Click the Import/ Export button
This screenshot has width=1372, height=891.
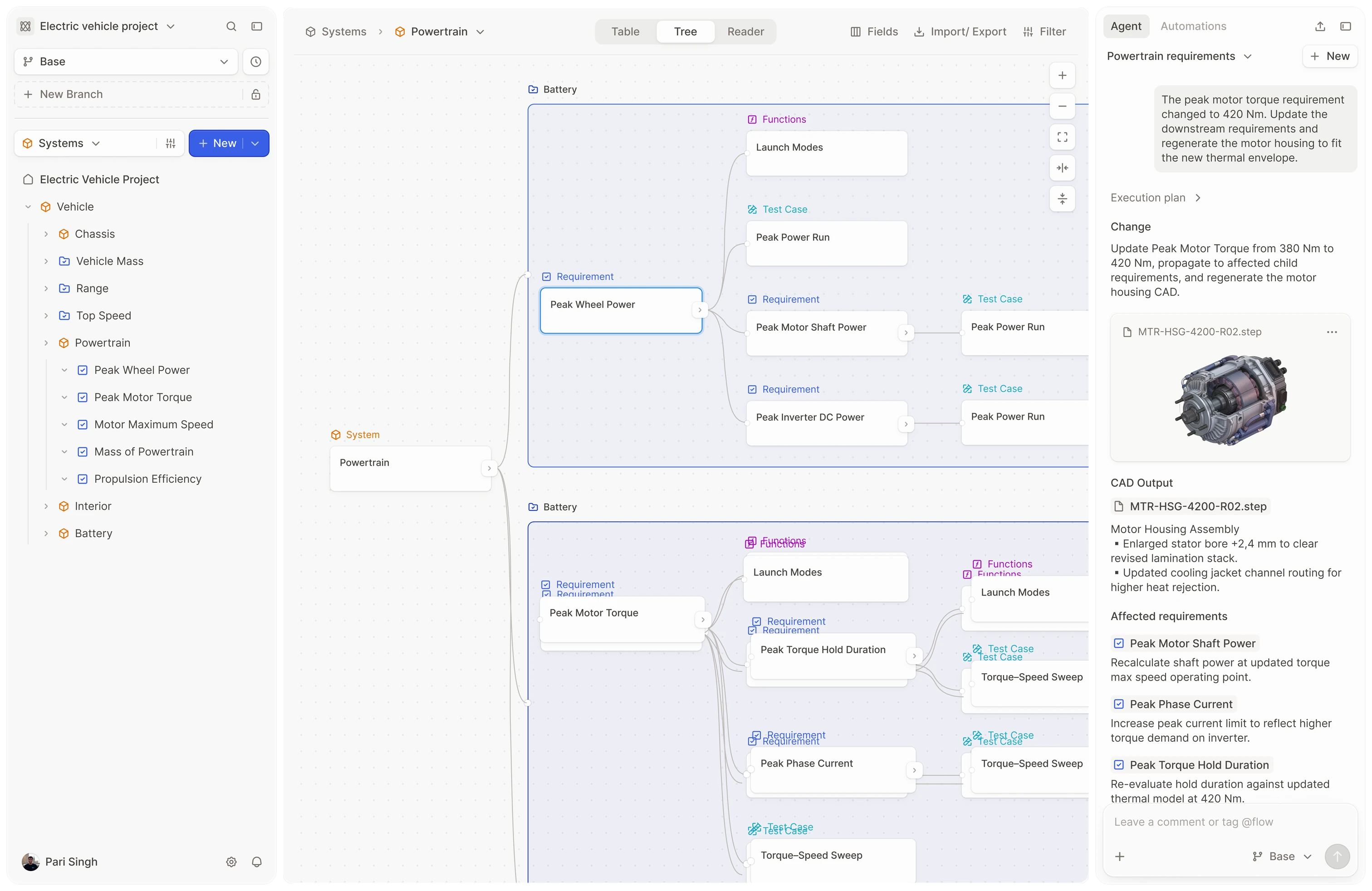(x=960, y=32)
